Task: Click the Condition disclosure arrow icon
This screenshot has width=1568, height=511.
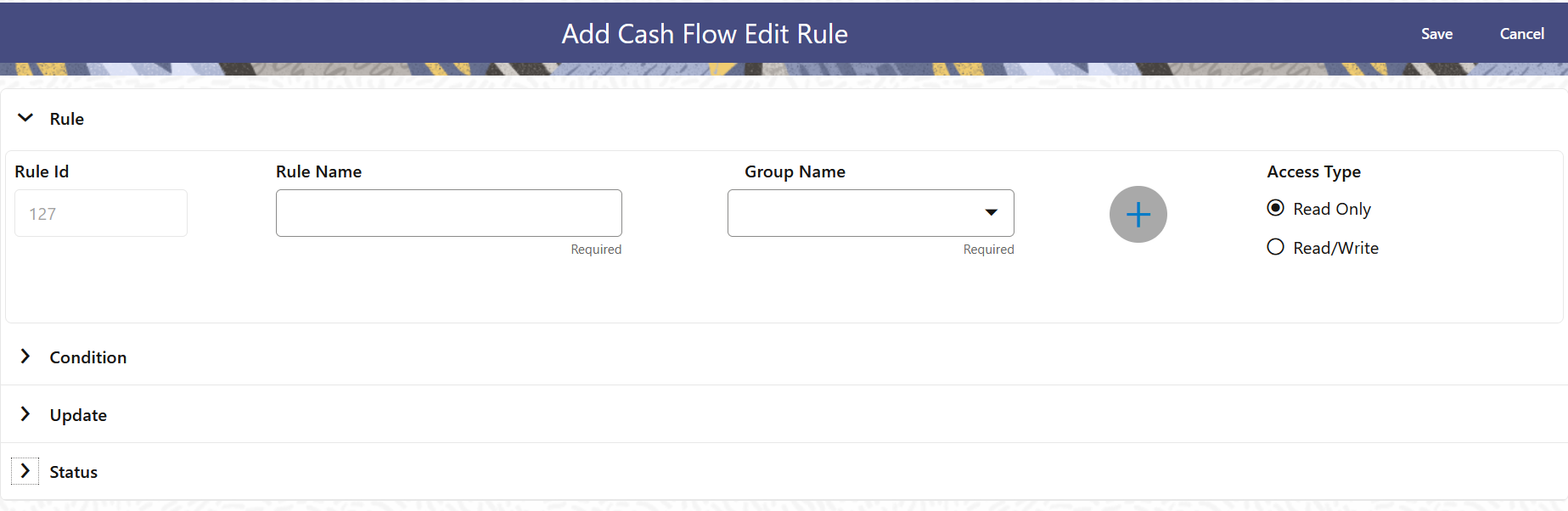Action: [25, 357]
